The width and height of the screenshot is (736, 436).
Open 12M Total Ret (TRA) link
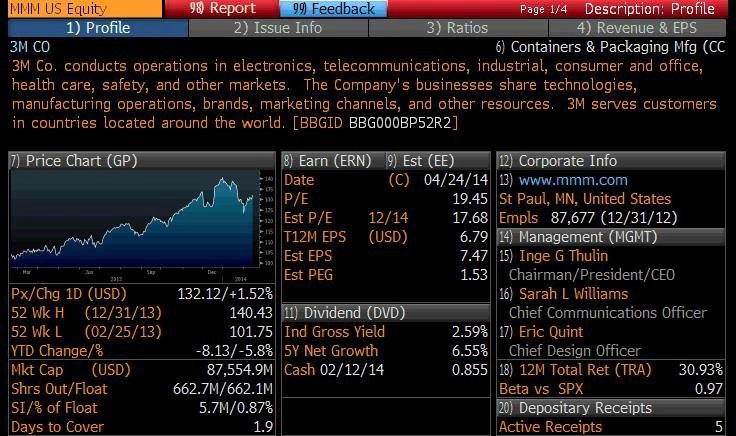coord(580,369)
